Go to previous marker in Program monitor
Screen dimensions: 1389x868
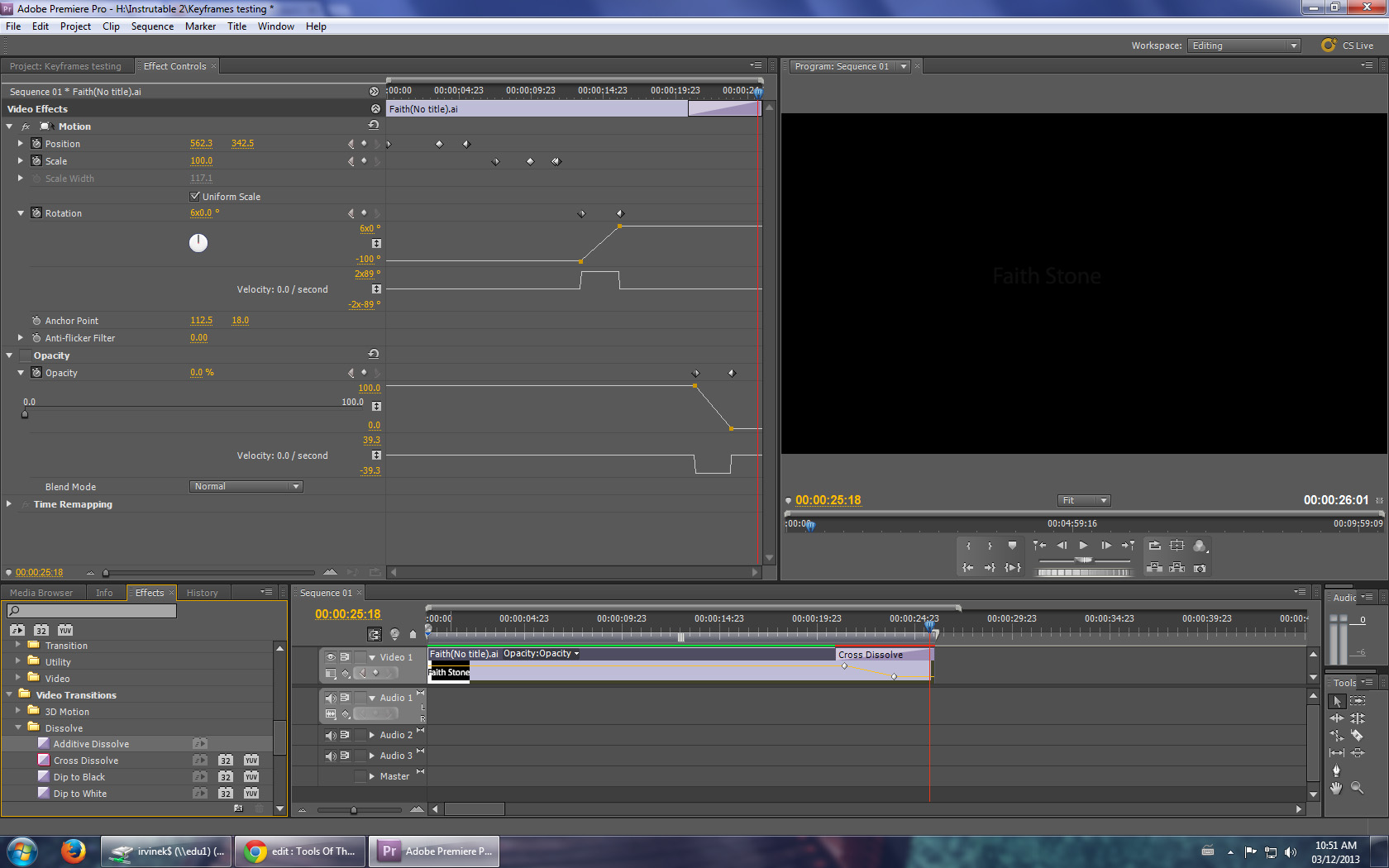click(x=1039, y=546)
